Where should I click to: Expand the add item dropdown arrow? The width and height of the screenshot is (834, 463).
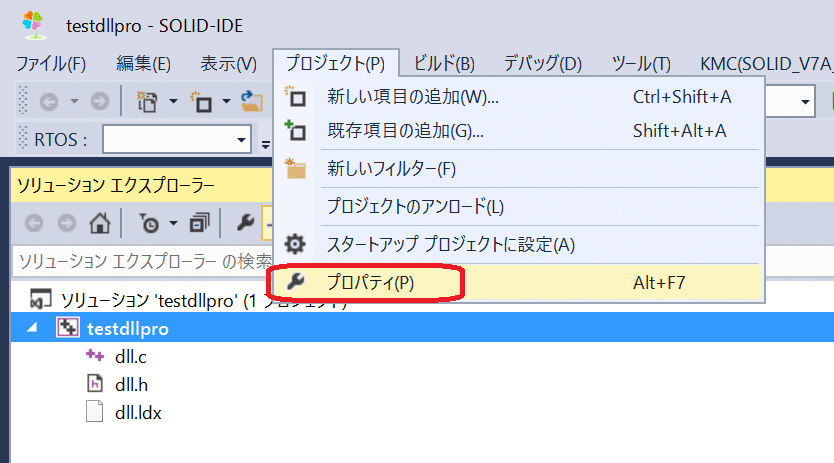tap(226, 101)
